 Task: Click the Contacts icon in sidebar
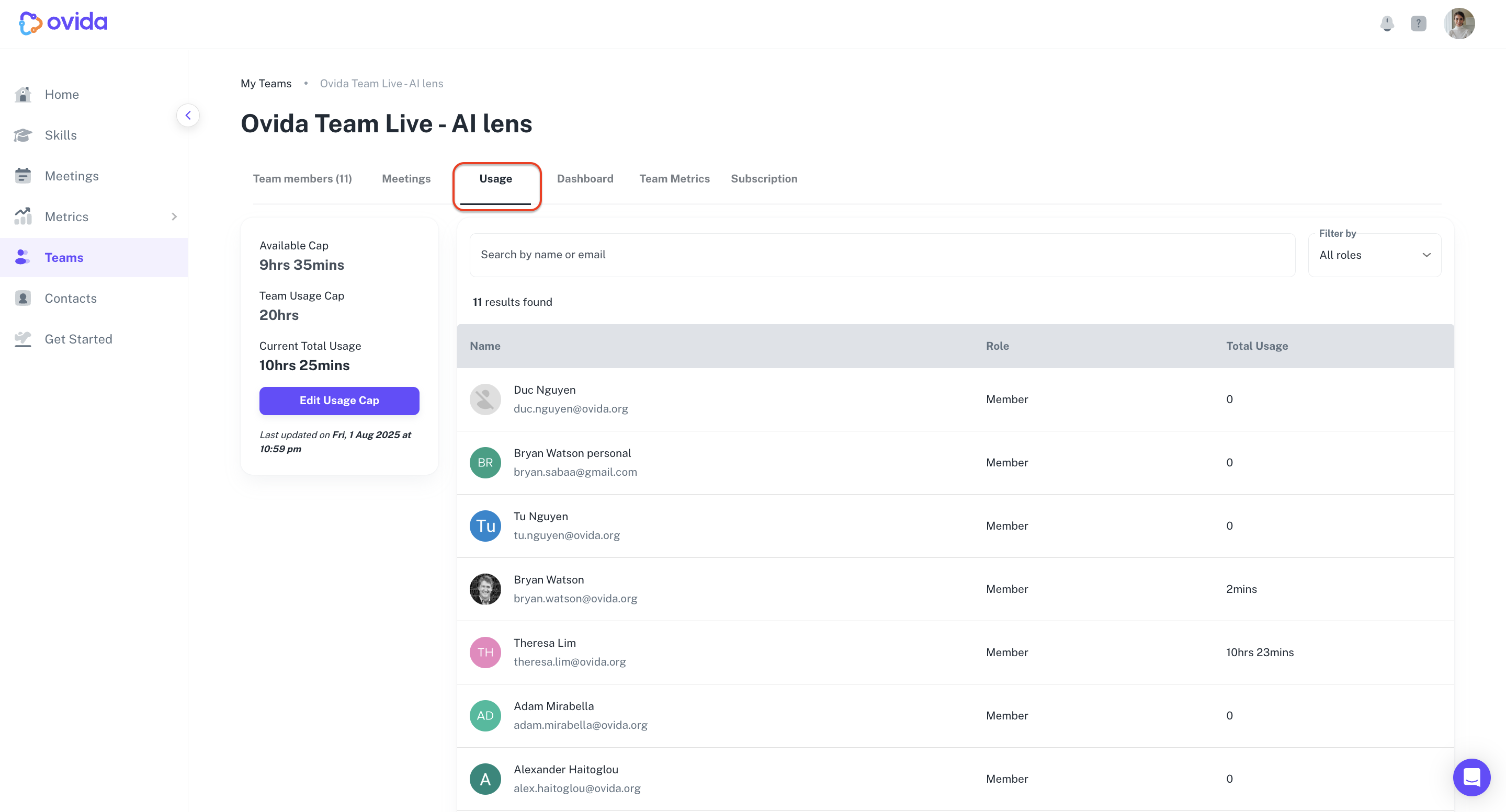point(23,298)
